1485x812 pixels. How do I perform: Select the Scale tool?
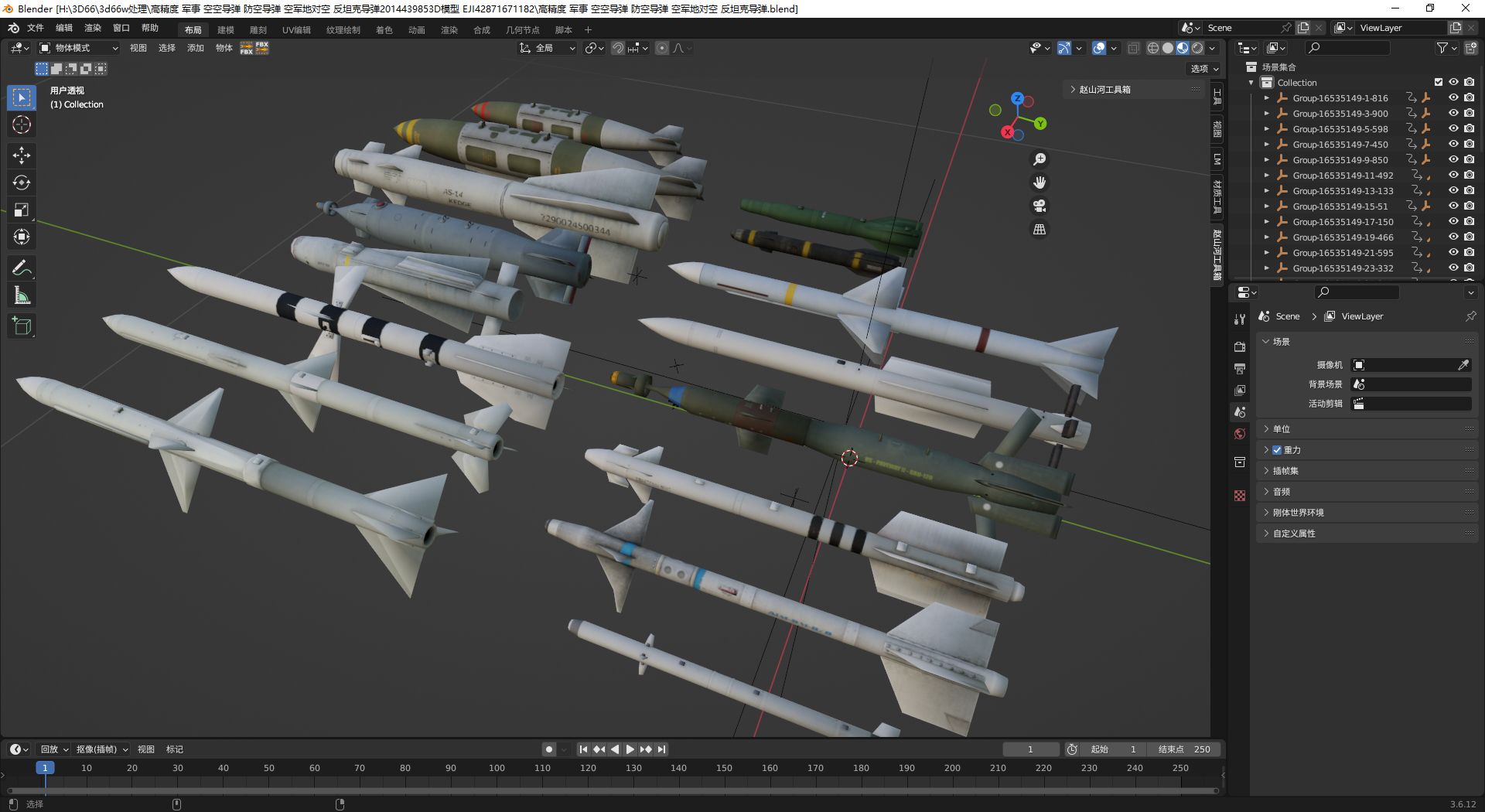(x=22, y=210)
